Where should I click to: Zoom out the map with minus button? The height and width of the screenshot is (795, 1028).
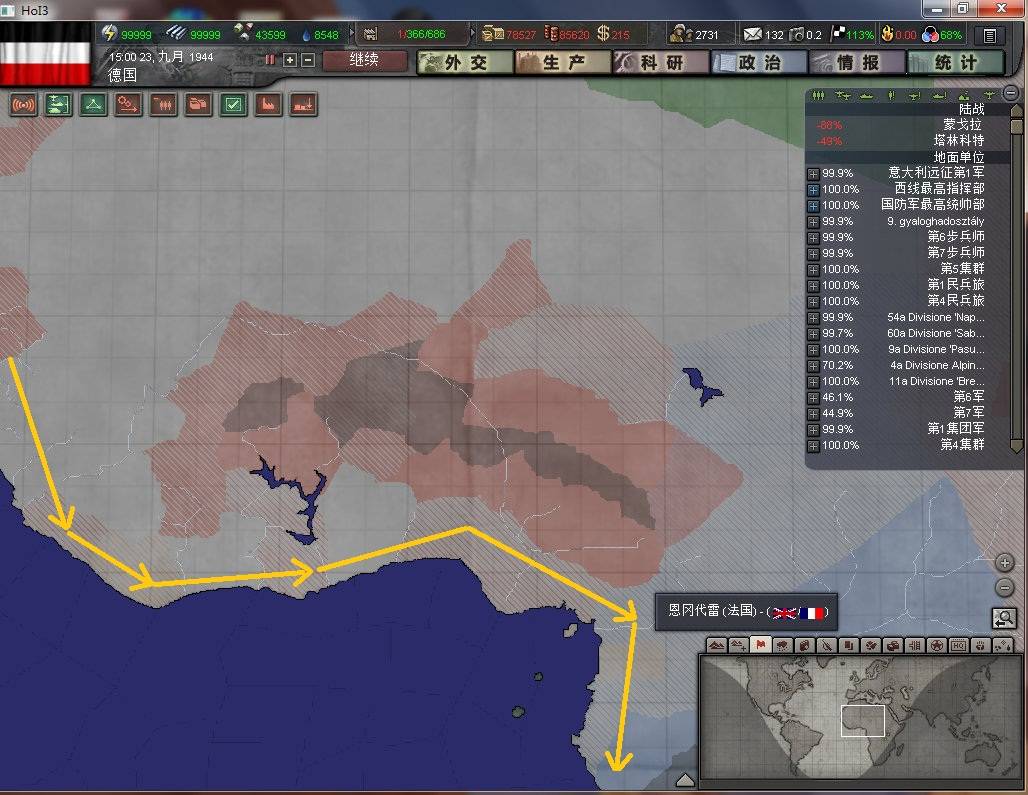click(x=1004, y=587)
